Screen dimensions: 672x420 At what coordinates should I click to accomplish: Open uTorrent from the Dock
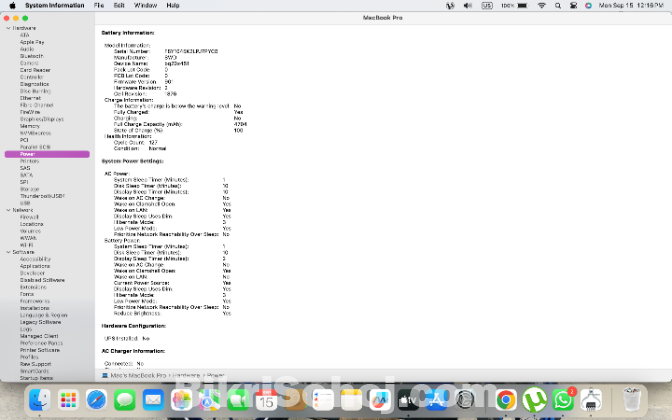[x=534, y=400]
